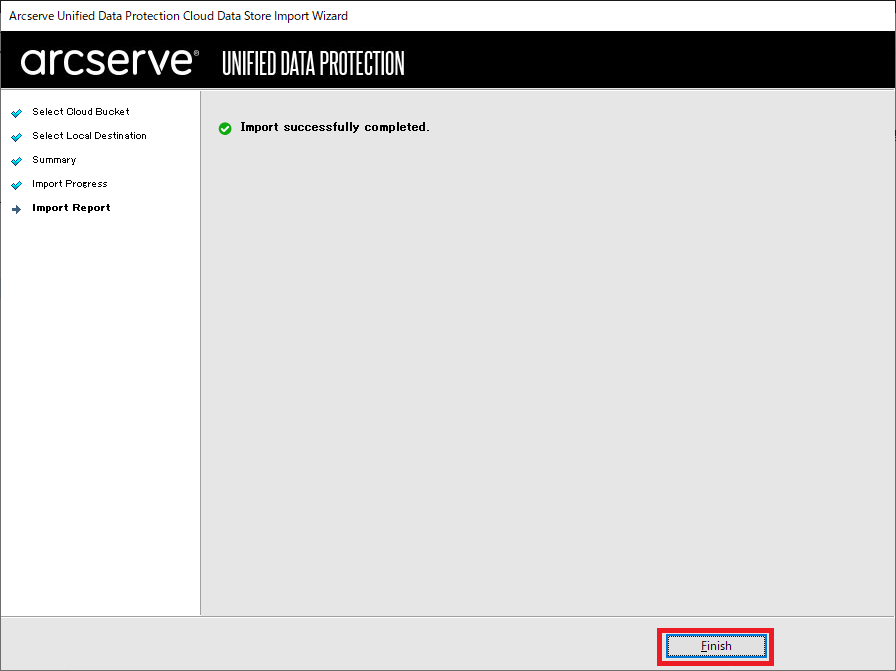Click arrow icon beside Import Report
The width and height of the screenshot is (896, 671).
(x=17, y=209)
